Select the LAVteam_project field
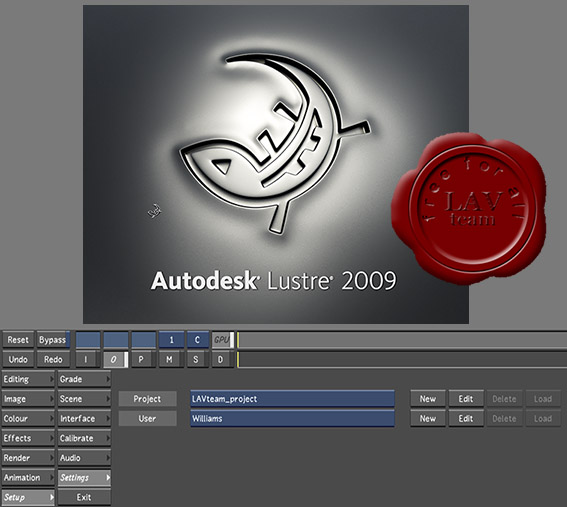 [x=293, y=399]
